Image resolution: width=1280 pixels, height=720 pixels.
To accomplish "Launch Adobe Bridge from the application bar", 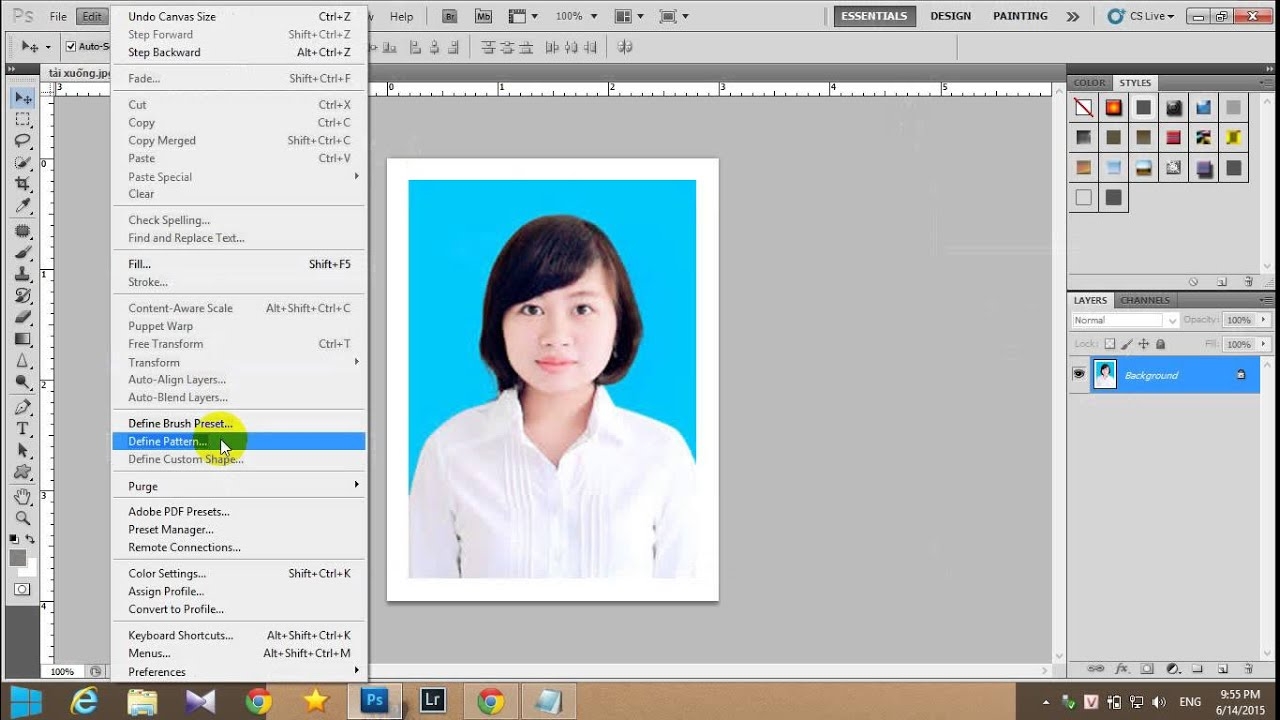I will click(x=449, y=16).
